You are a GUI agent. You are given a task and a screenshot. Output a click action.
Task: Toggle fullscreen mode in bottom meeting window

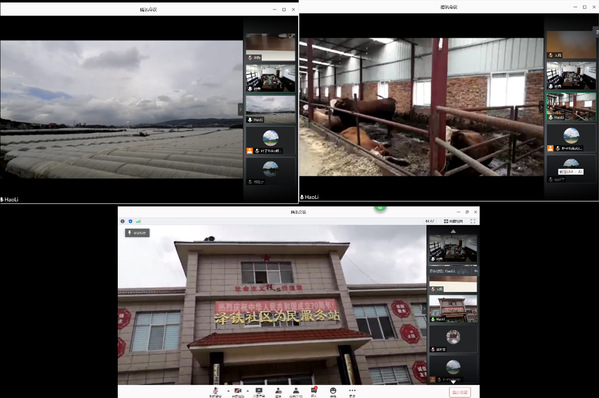473,221
